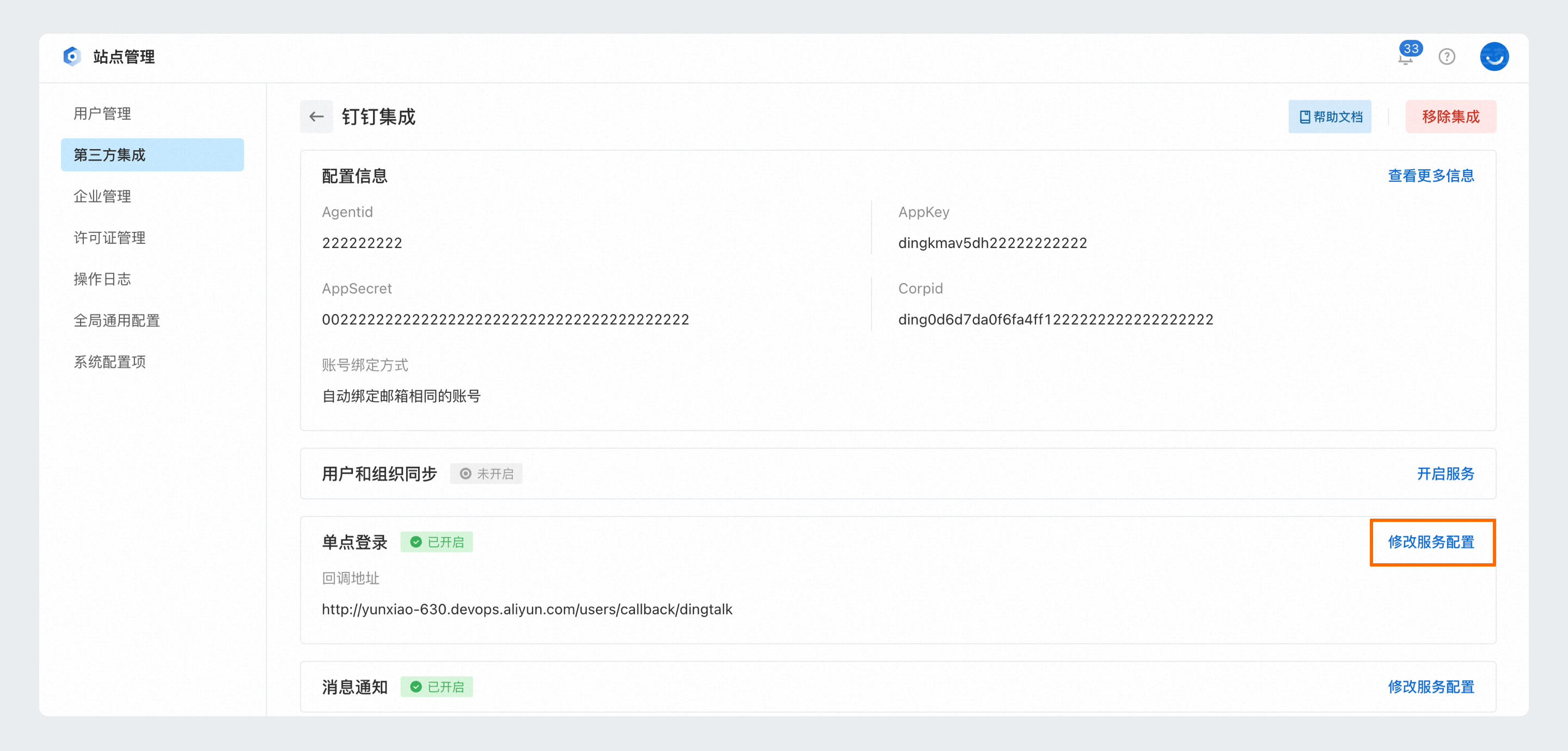
Task: Click the 用户和组织同步 section heading
Action: click(x=379, y=473)
